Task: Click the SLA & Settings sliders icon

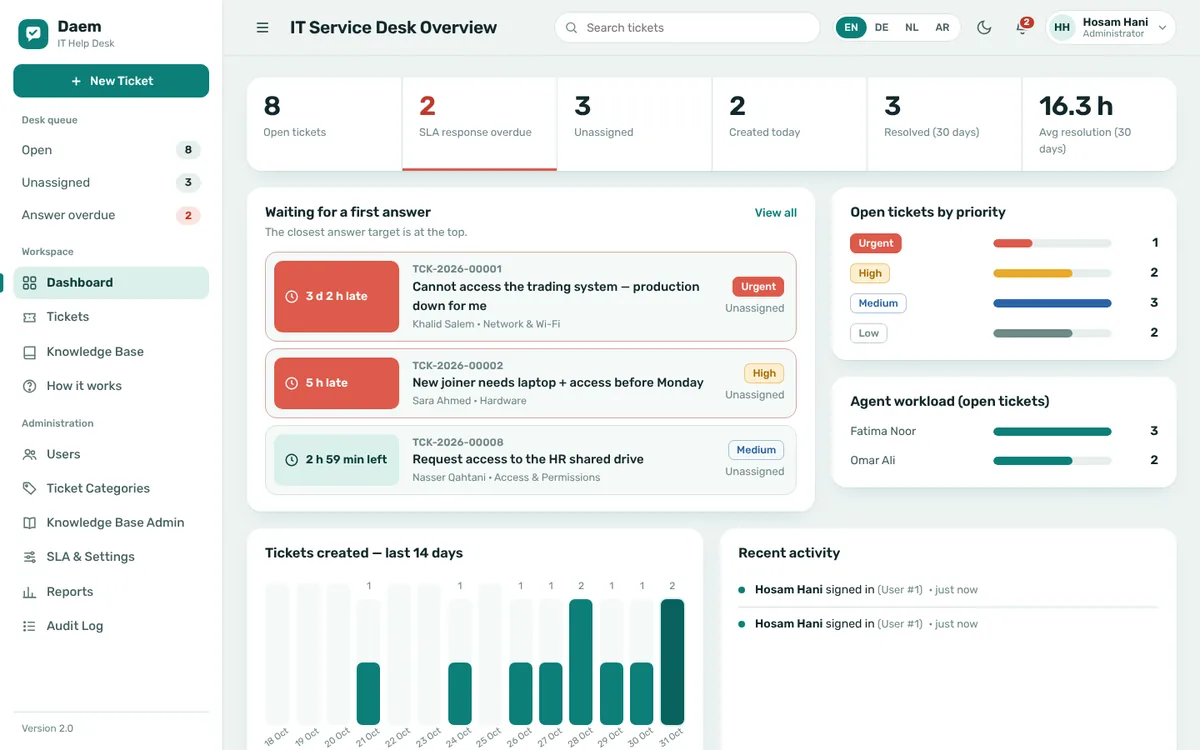Action: [x=29, y=557]
